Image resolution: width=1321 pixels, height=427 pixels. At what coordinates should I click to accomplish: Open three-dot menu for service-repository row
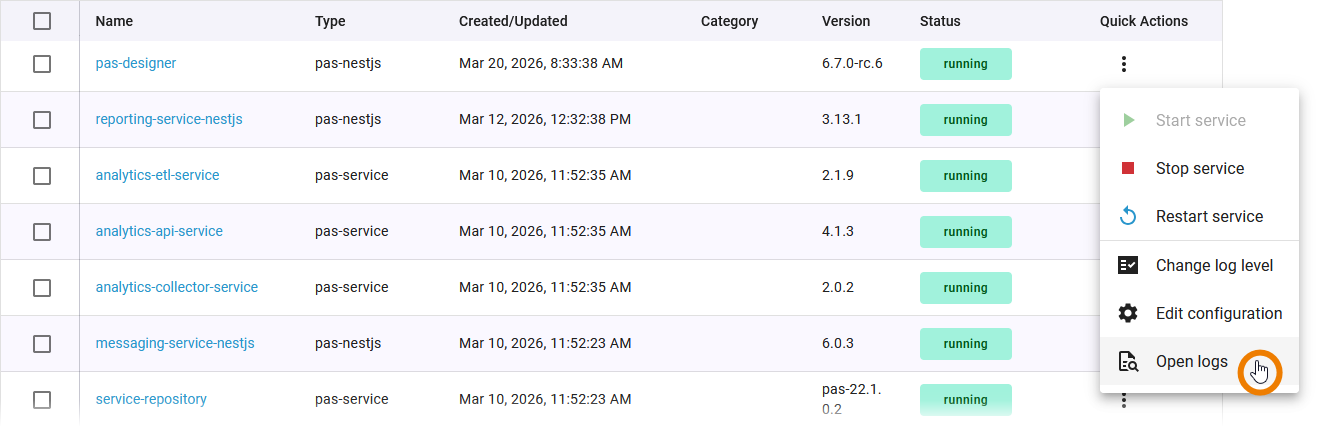[x=1124, y=400]
